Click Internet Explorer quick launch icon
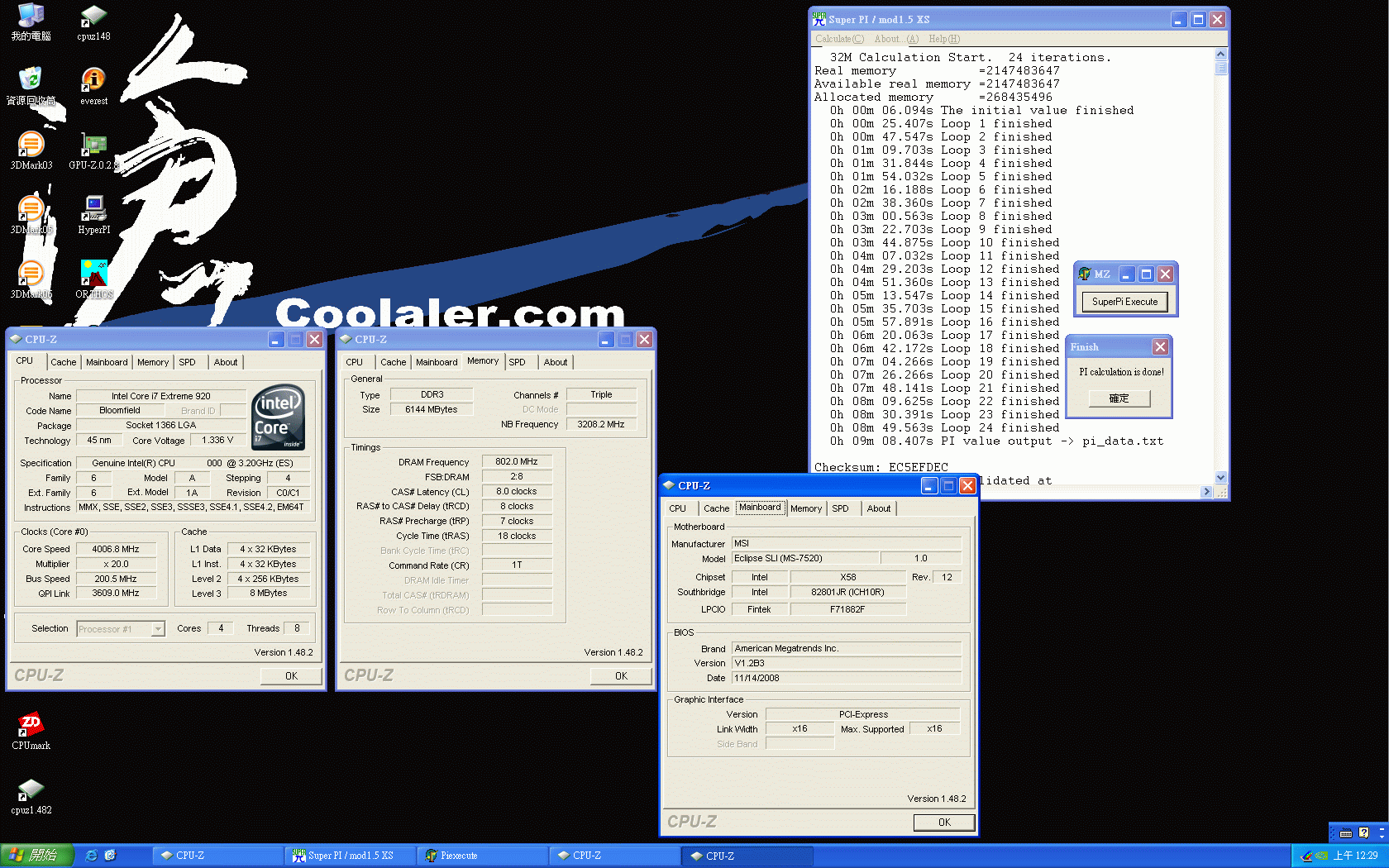Screen dimensions: 1389x868 pos(91,856)
